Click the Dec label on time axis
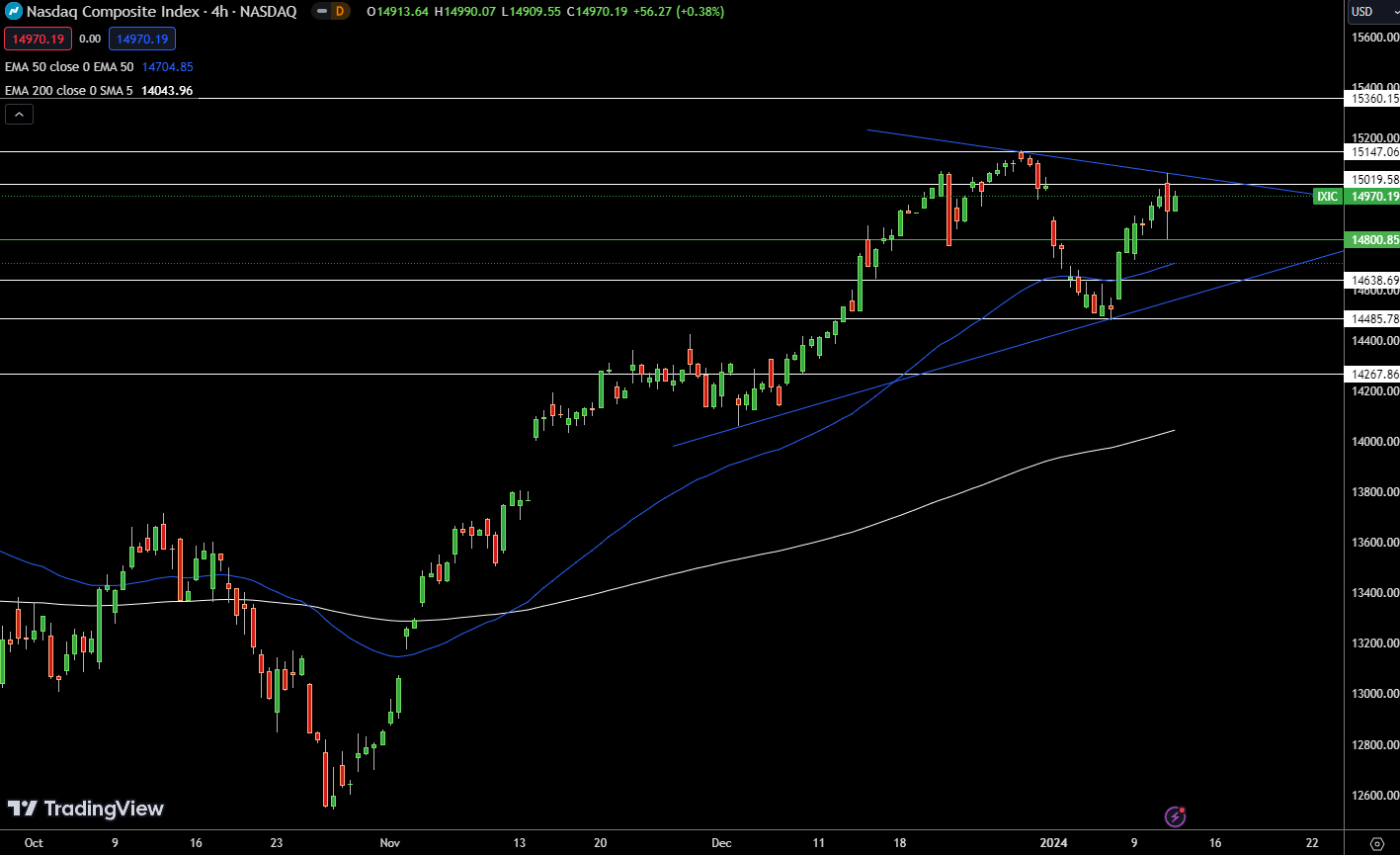1400x855 pixels. [x=721, y=843]
